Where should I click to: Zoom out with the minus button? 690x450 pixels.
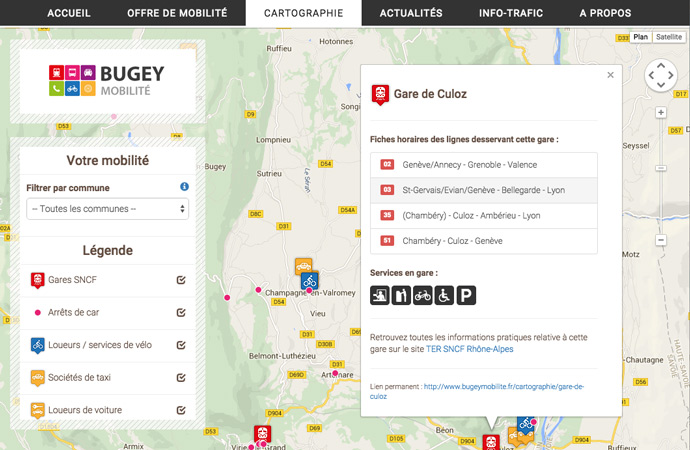[661, 240]
